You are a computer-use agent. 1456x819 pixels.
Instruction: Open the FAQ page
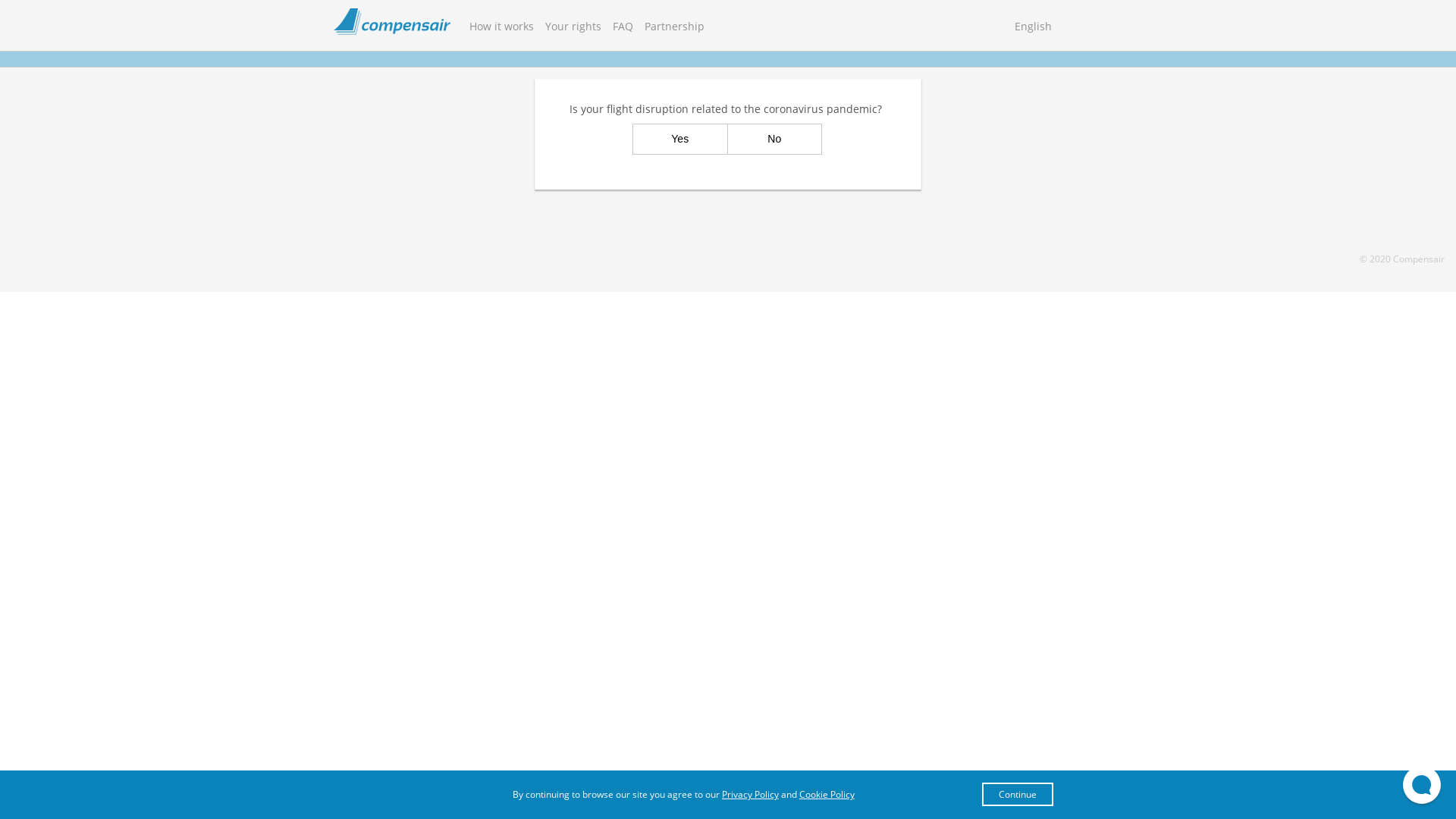pos(623,27)
